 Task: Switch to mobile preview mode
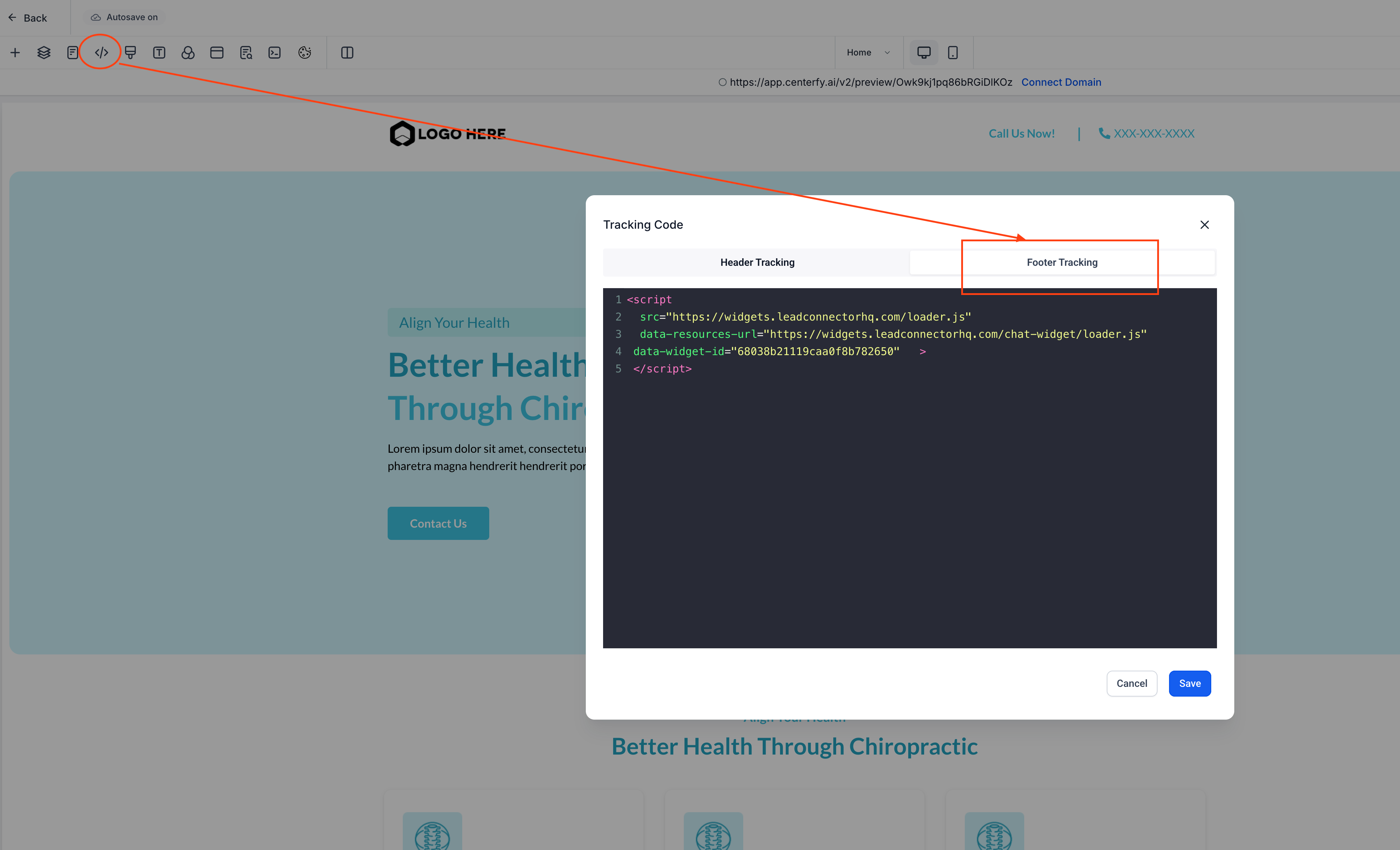pos(953,53)
